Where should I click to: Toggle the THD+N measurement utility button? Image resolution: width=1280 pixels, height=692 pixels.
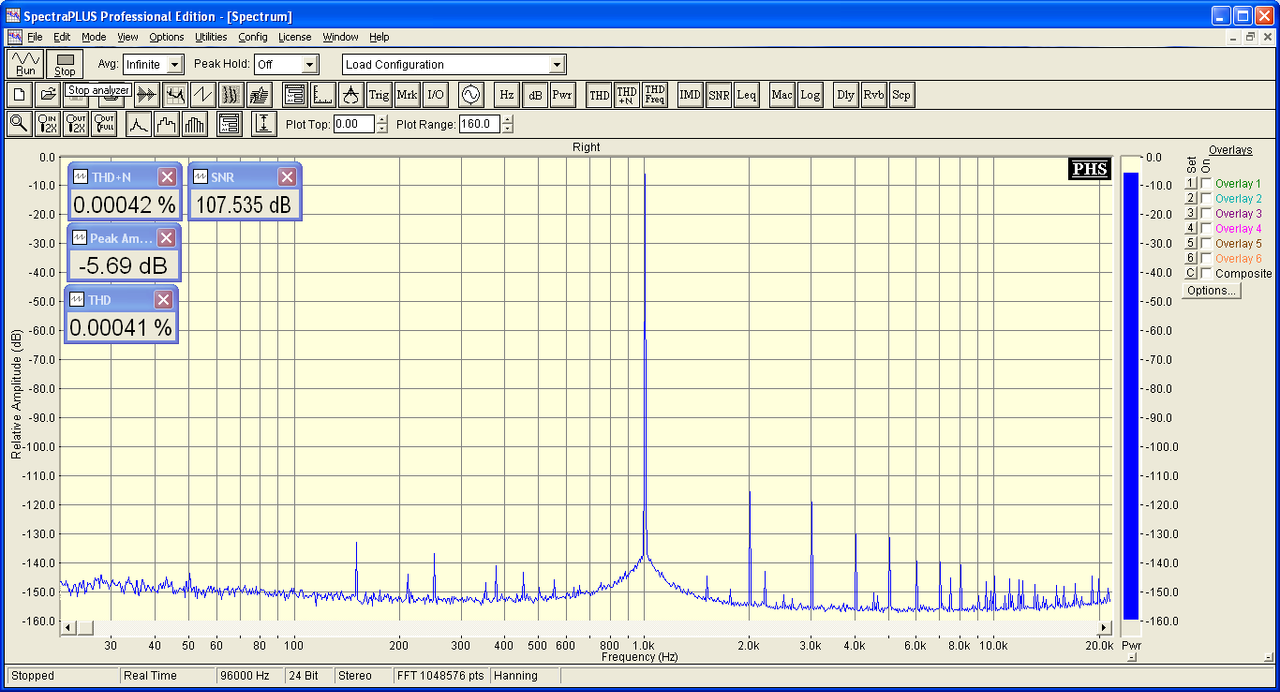coord(627,95)
